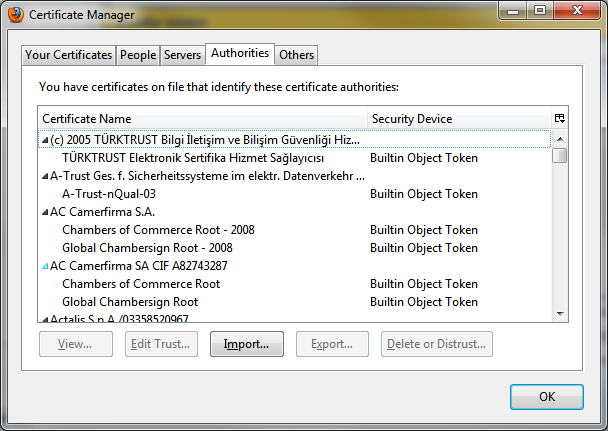The width and height of the screenshot is (608, 431).
Task: Click the vertical scrollbar thumb
Action: [560, 156]
